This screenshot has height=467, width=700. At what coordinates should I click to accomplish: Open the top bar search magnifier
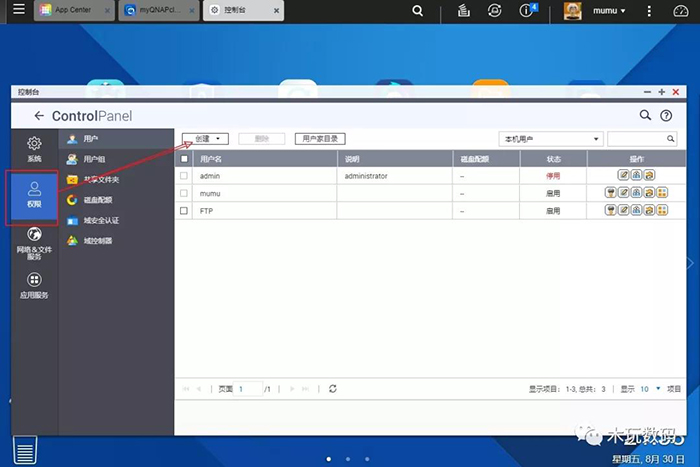pos(417,10)
